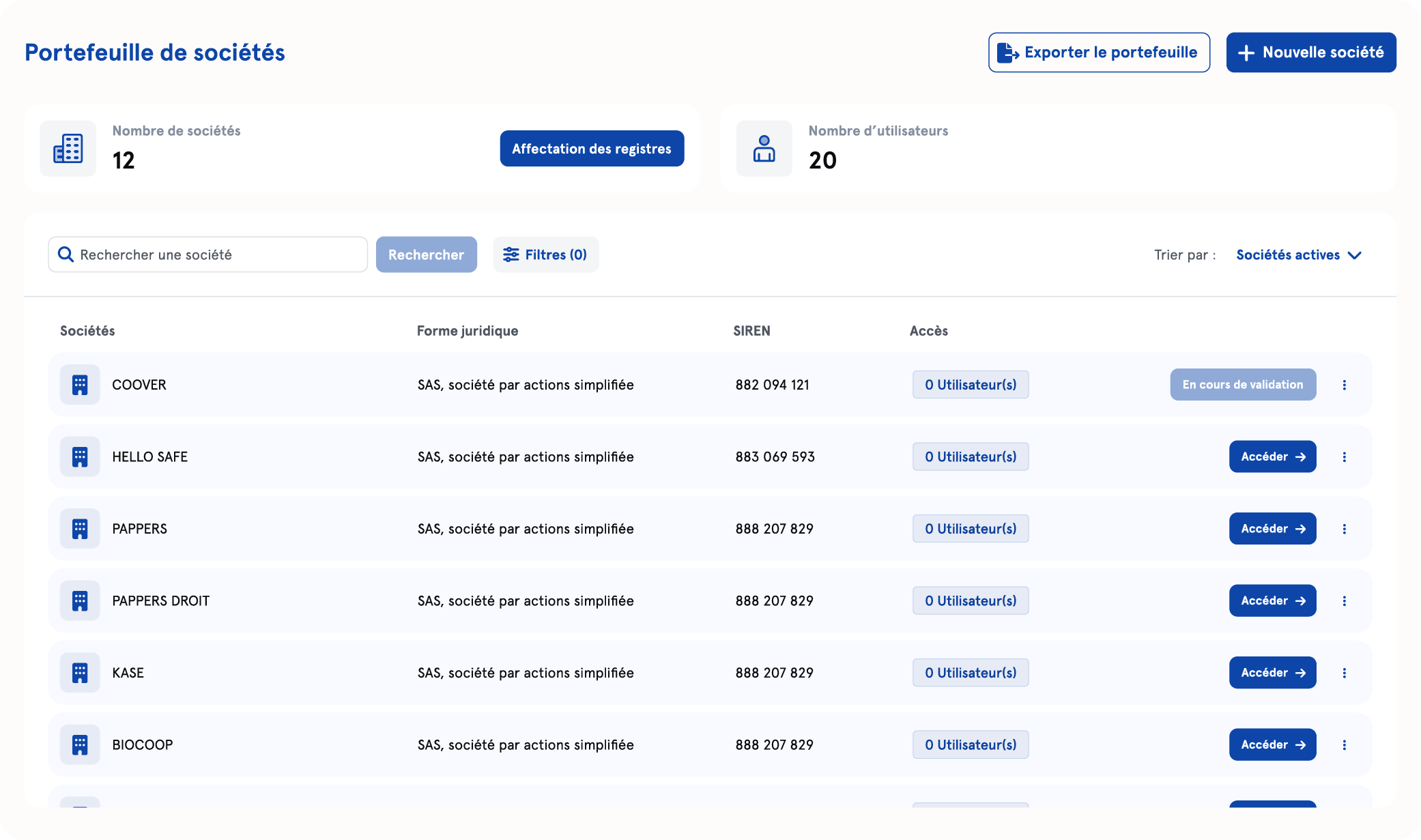Create a Nouvelle société
This screenshot has width=1421, height=840.
[1310, 53]
